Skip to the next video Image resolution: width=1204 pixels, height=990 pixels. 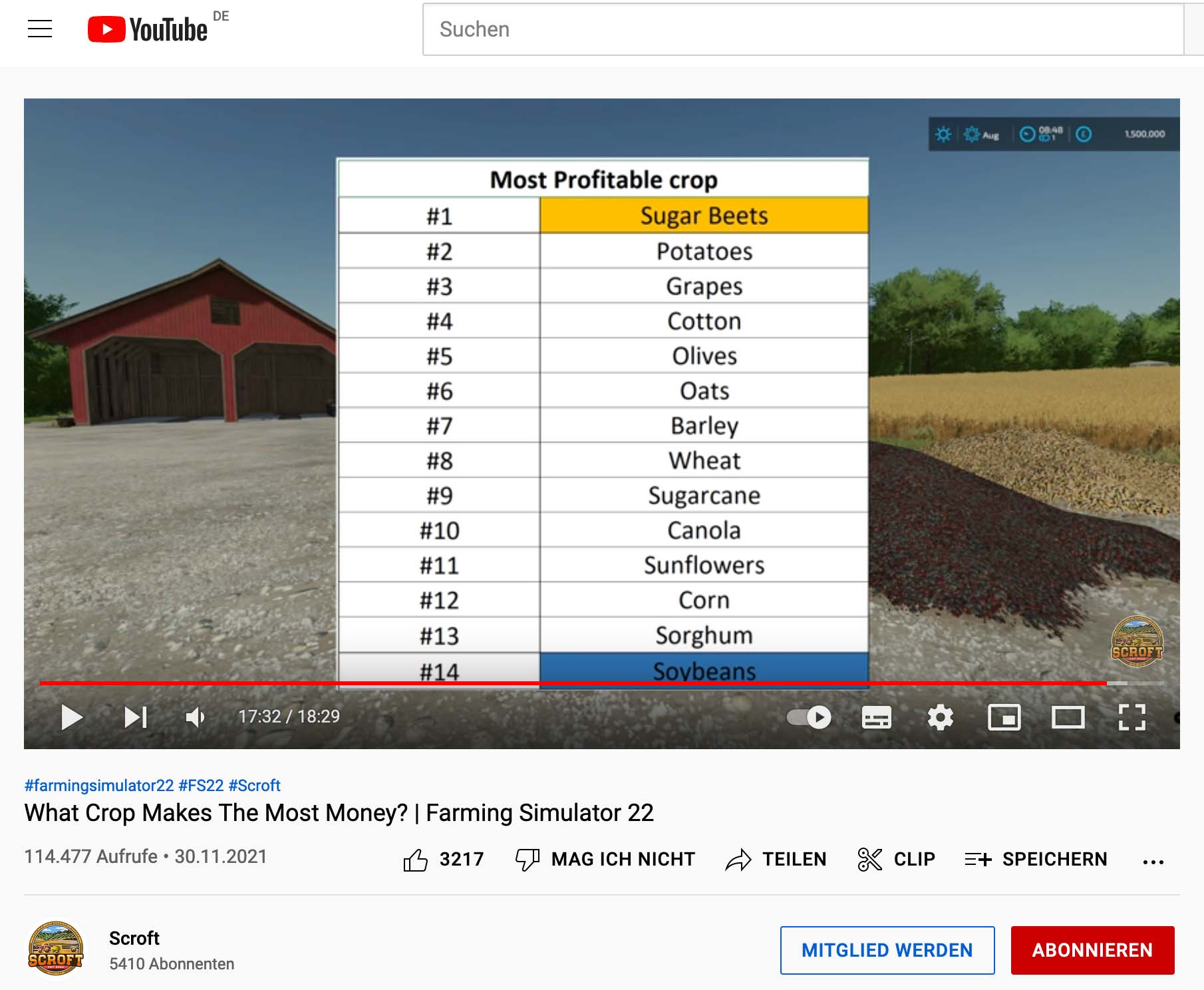(x=136, y=717)
